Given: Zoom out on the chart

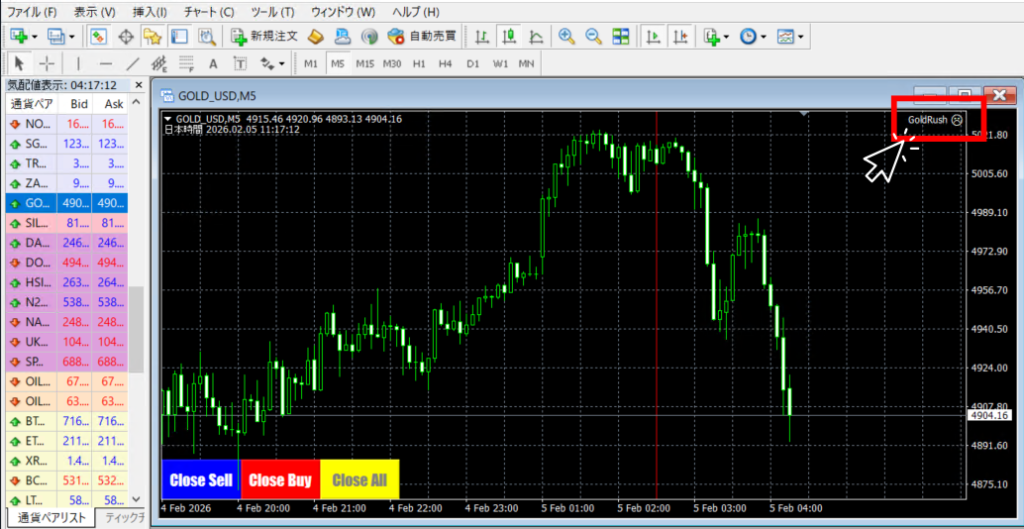Looking at the screenshot, I should coord(593,37).
